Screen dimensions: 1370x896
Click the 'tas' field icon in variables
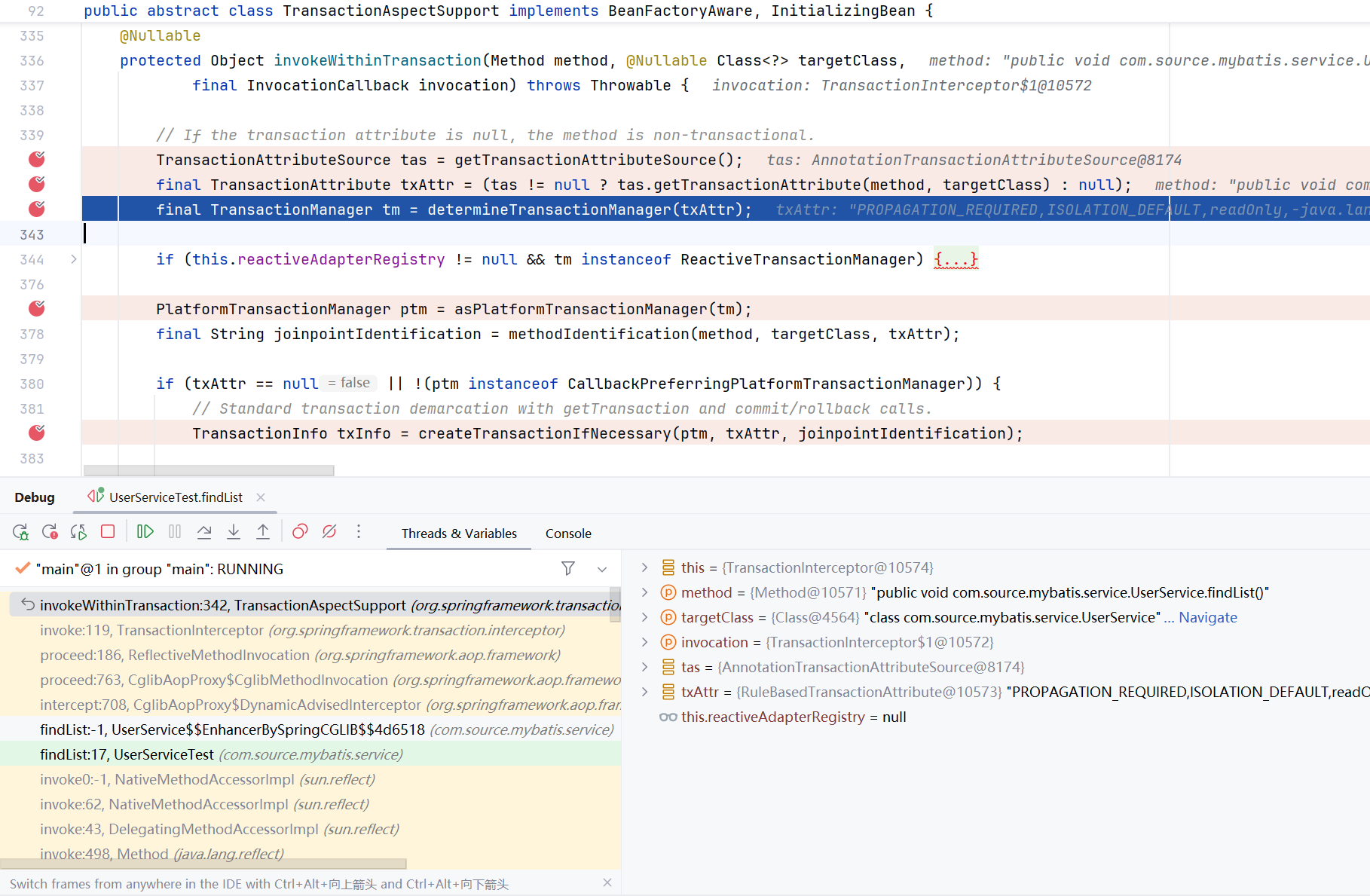coord(668,667)
